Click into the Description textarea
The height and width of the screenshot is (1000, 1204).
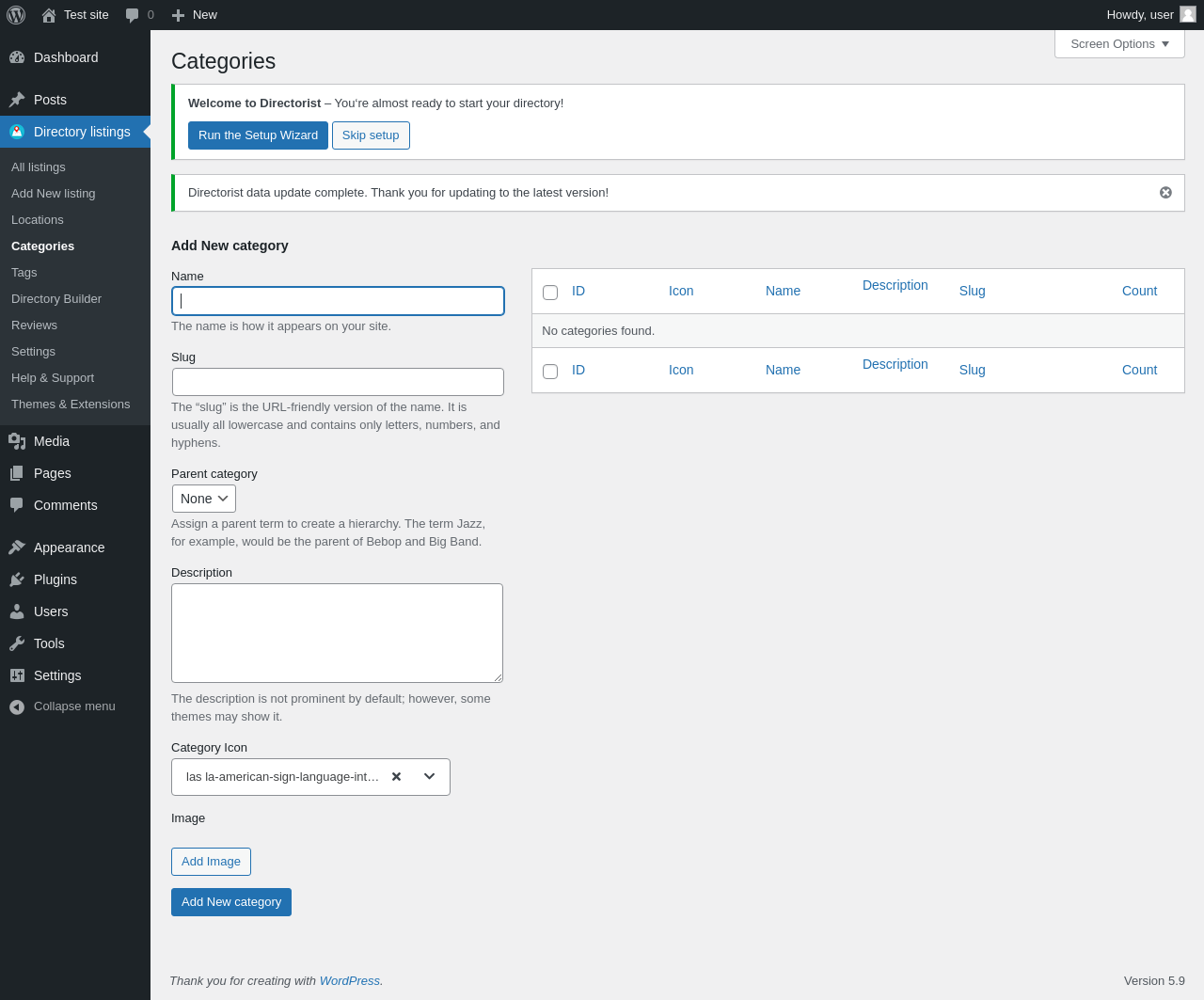[337, 633]
